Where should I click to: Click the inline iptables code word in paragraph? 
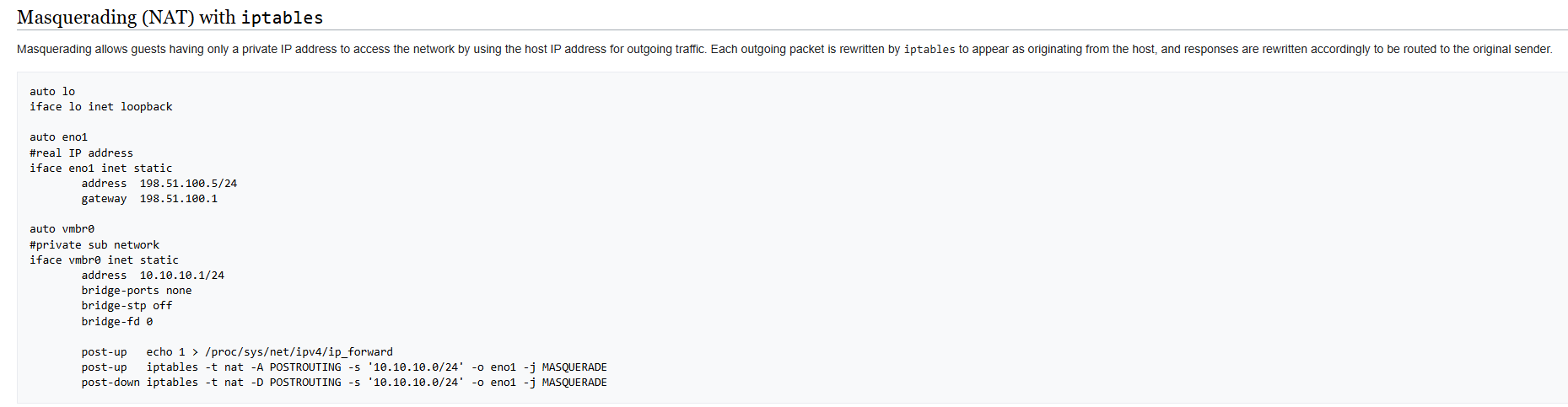929,50
